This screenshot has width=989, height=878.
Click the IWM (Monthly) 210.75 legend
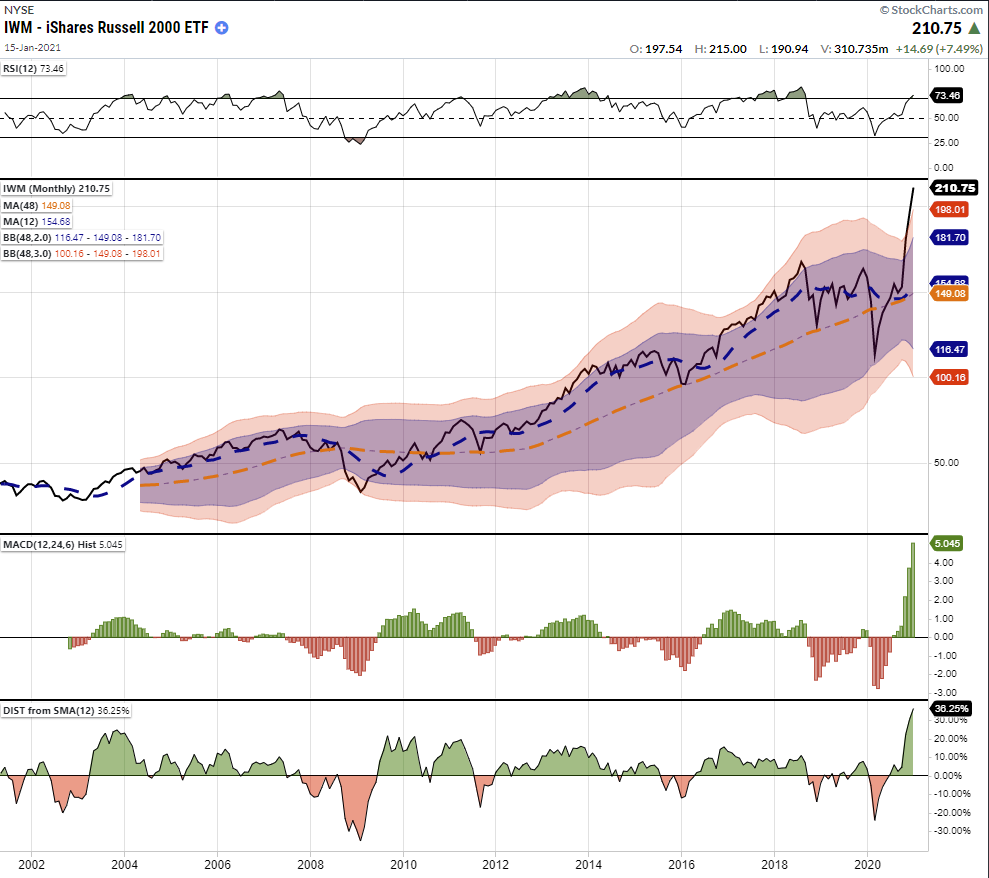(x=57, y=189)
